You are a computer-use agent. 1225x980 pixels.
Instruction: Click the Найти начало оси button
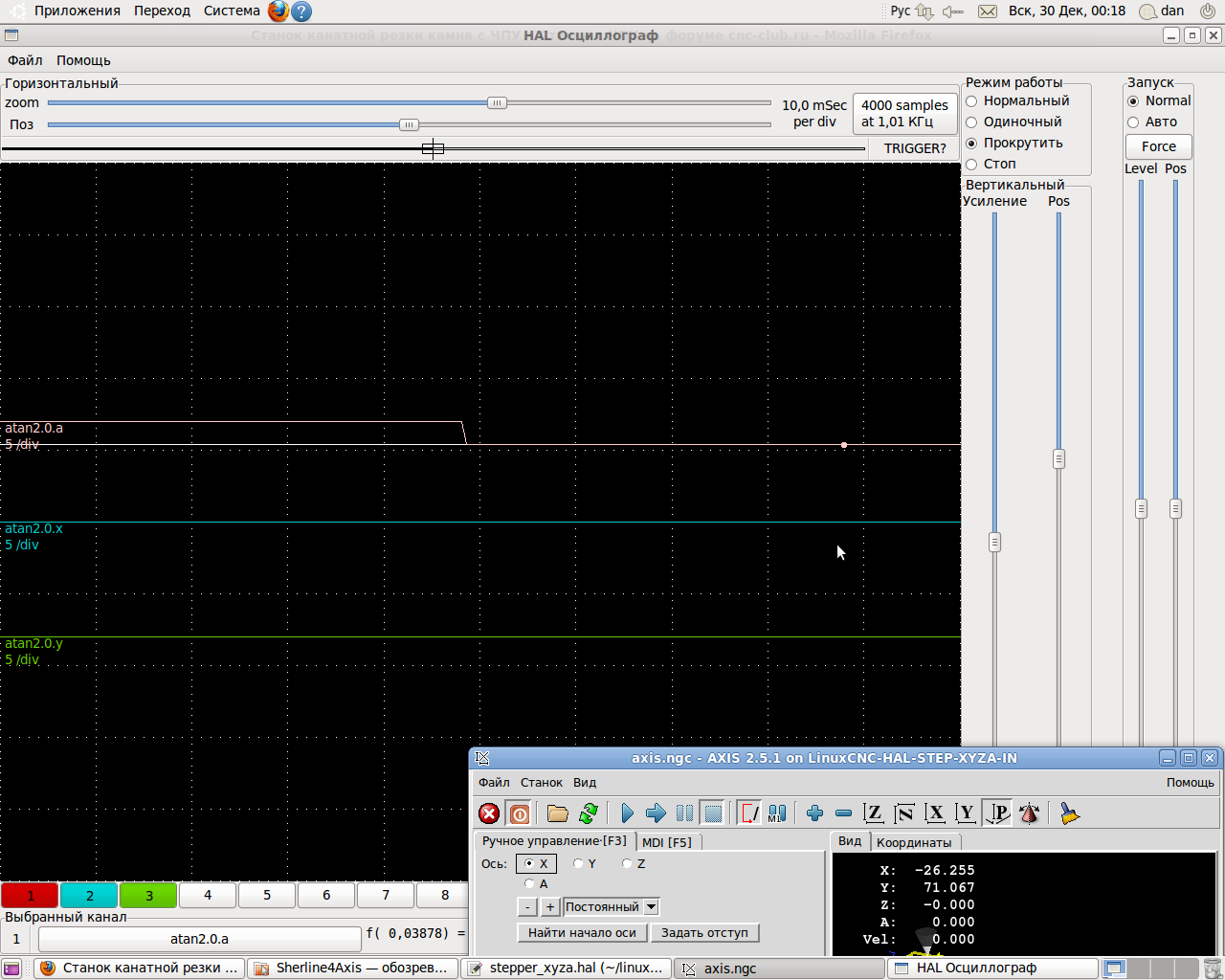click(582, 933)
